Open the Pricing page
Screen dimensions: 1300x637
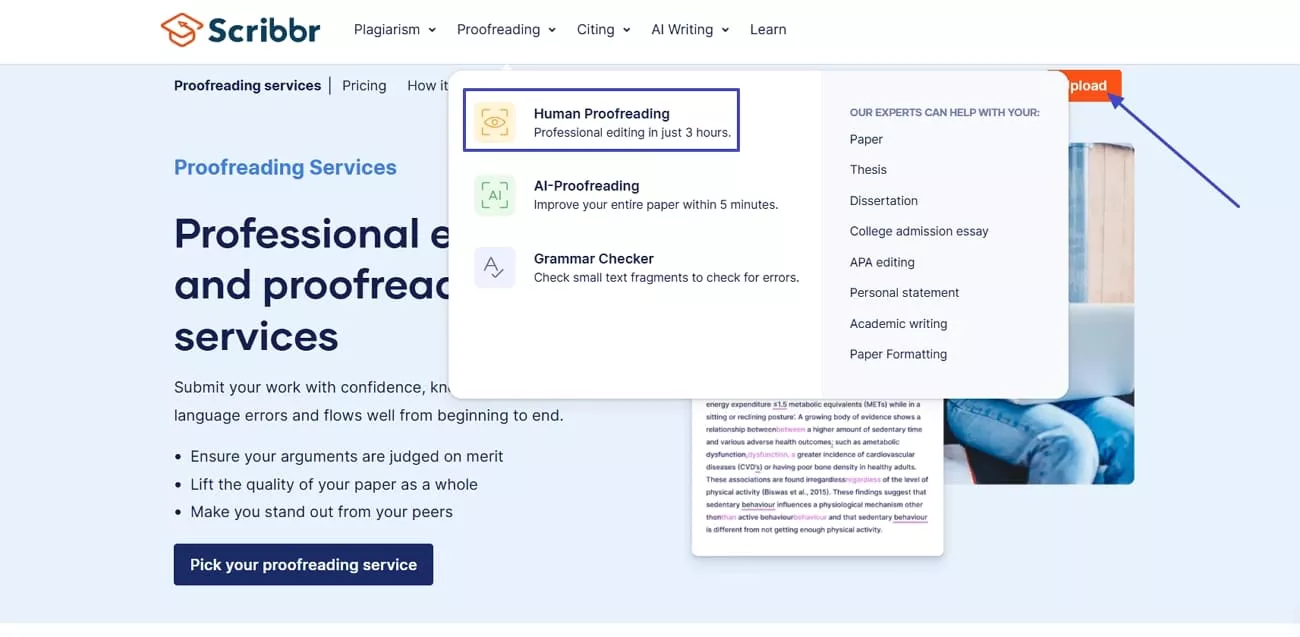pyautogui.click(x=364, y=85)
